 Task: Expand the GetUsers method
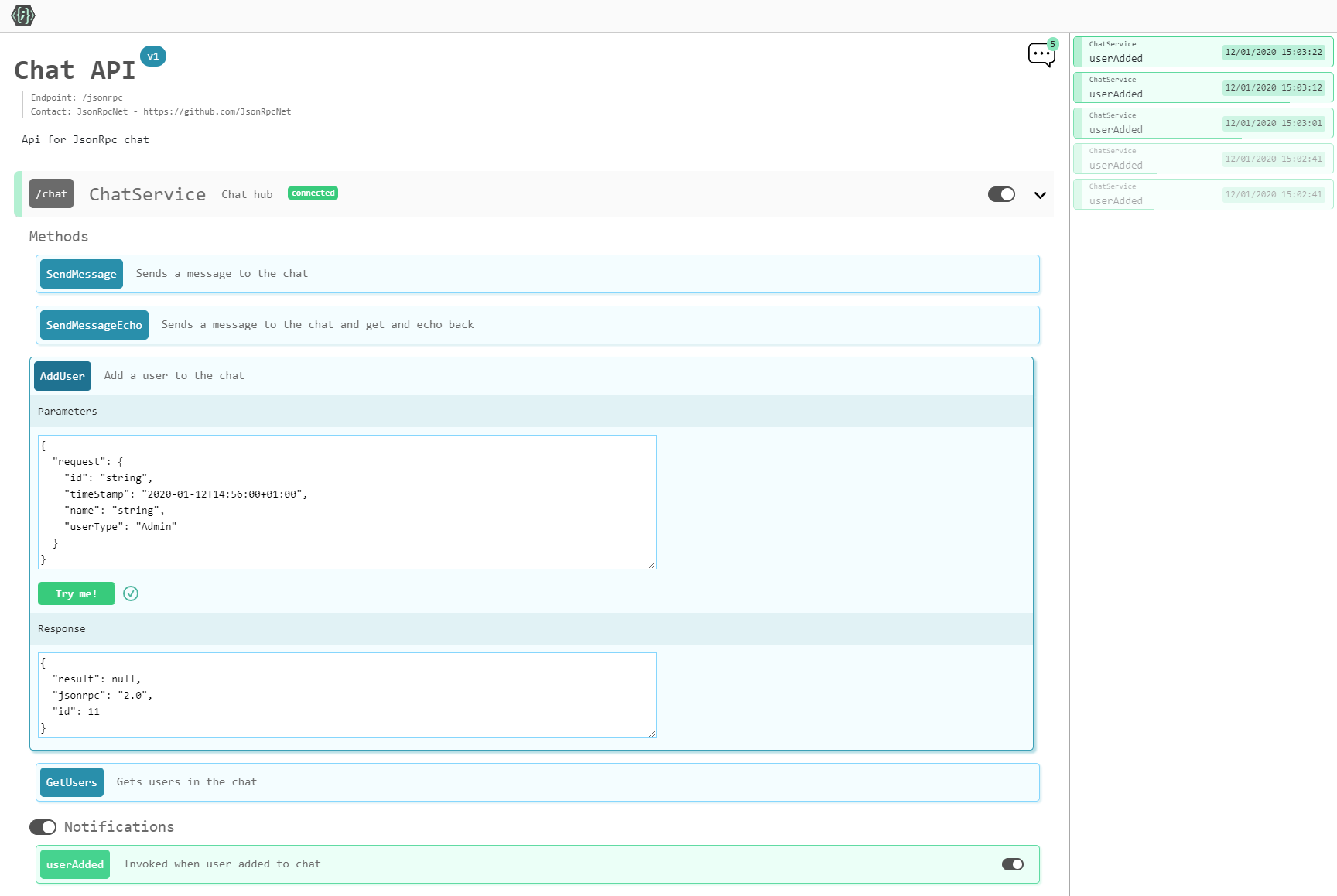[537, 782]
